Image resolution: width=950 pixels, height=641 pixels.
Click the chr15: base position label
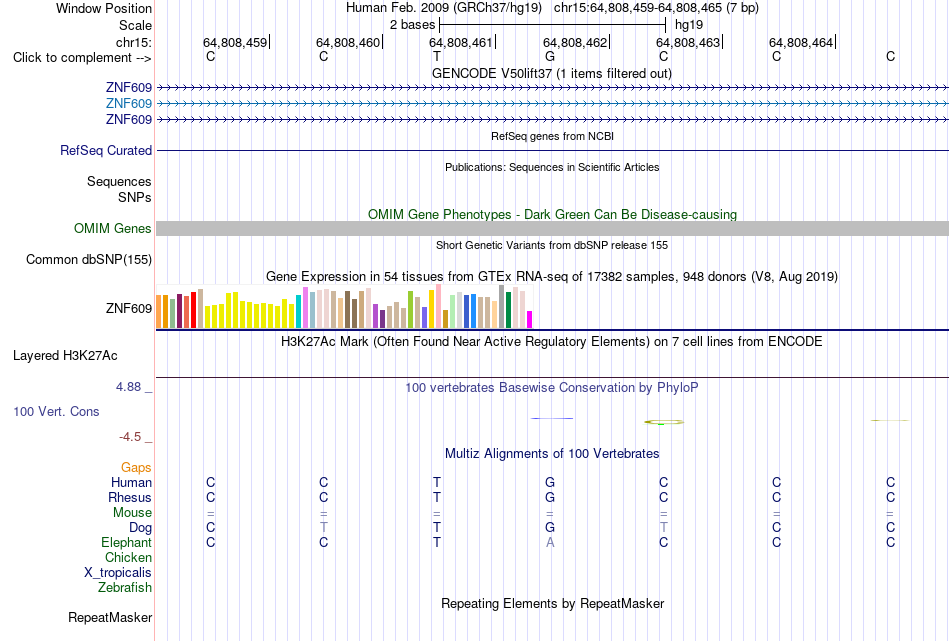[x=134, y=42]
